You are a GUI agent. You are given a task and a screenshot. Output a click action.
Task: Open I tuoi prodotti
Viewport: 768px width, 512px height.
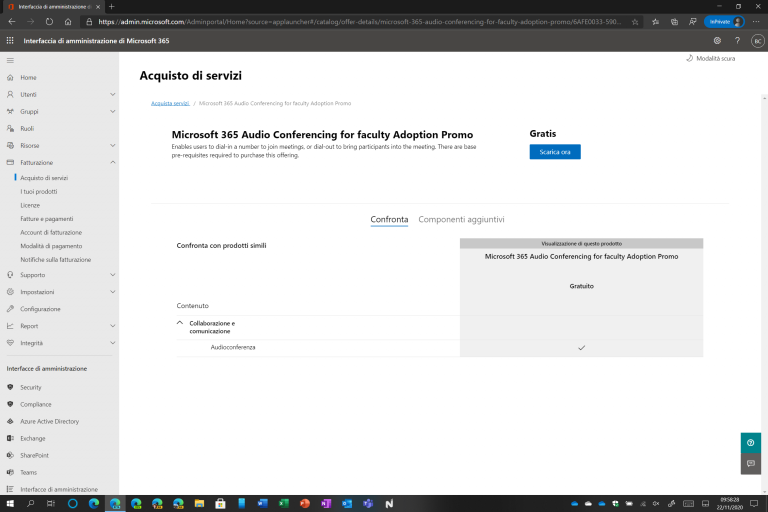(39, 192)
